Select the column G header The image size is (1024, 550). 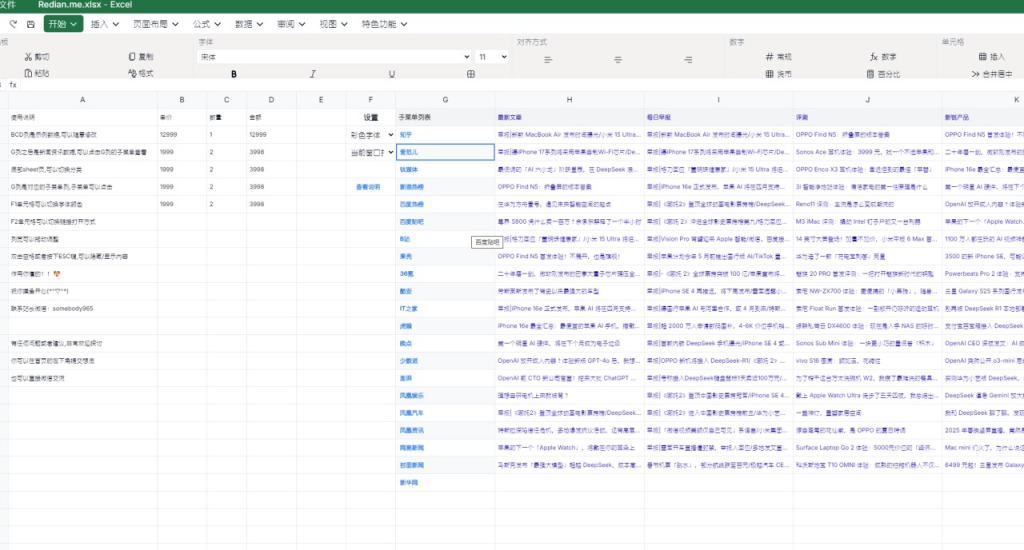tap(445, 100)
